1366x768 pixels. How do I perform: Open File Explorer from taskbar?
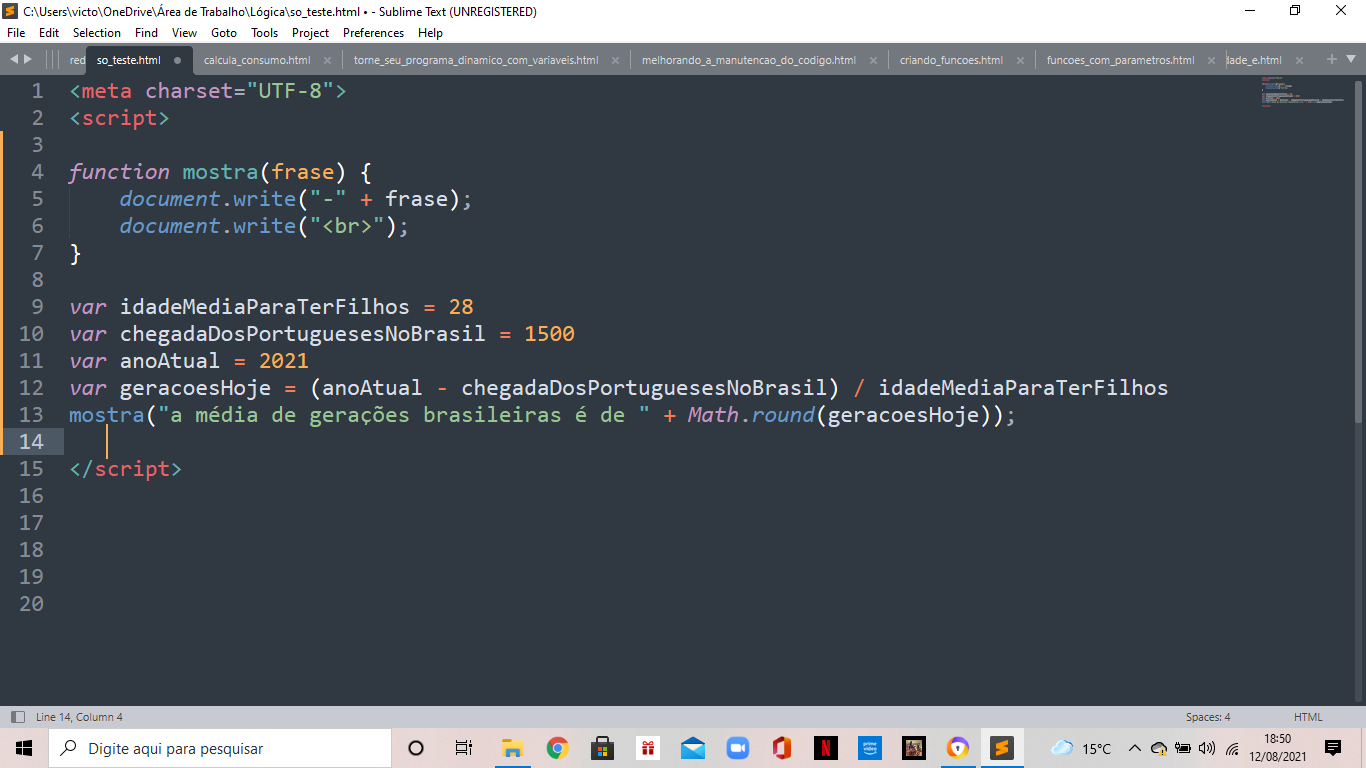click(512, 748)
